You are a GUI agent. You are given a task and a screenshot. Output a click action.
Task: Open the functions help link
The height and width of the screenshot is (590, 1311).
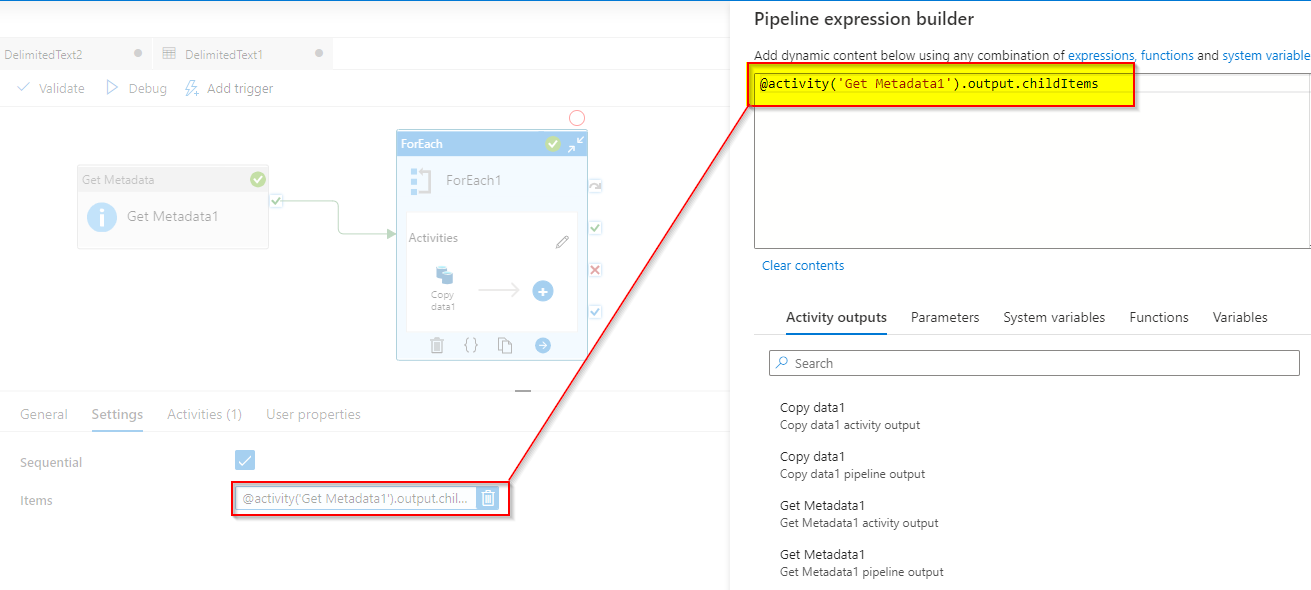1167,56
